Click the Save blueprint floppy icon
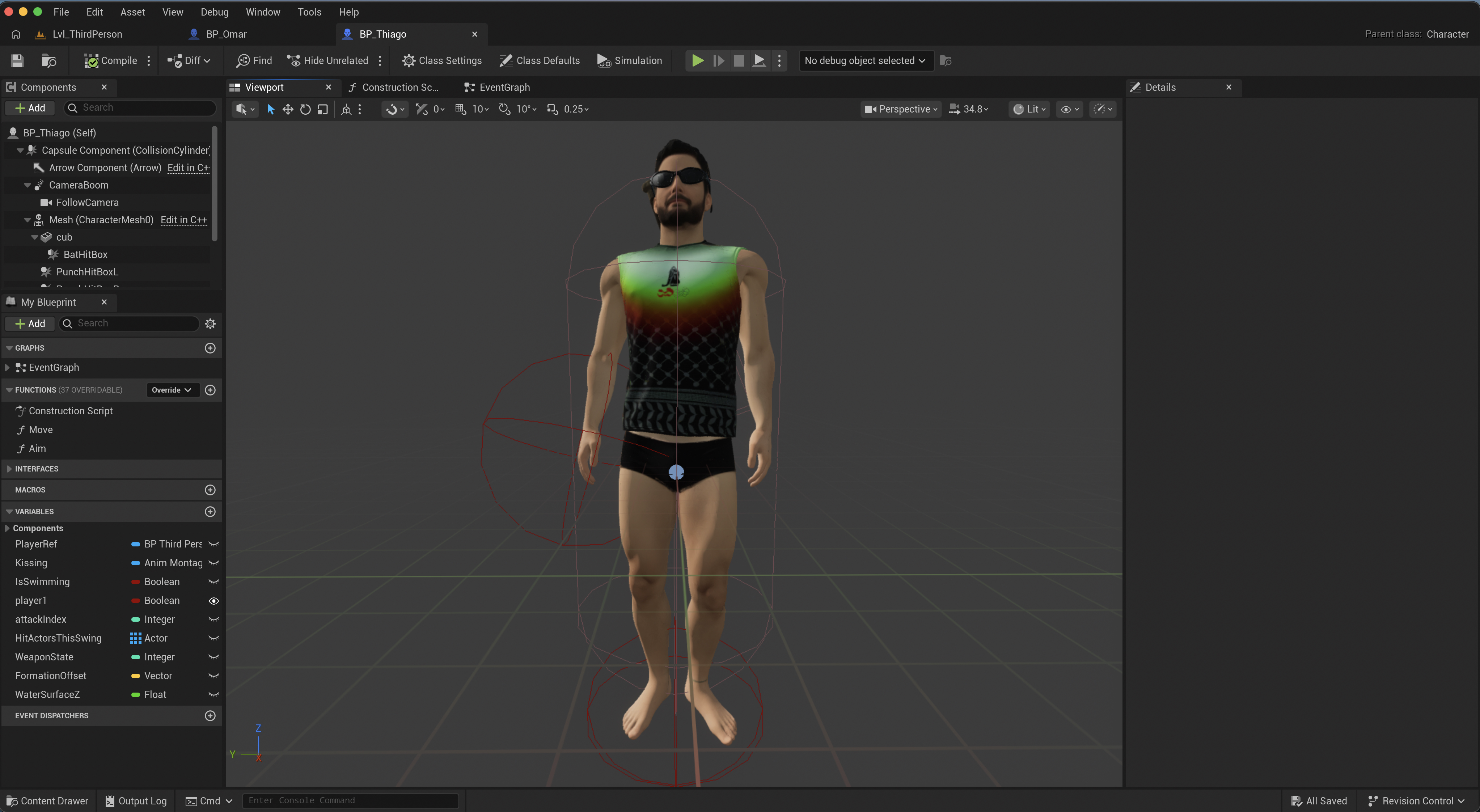The image size is (1480, 812). pyautogui.click(x=17, y=60)
